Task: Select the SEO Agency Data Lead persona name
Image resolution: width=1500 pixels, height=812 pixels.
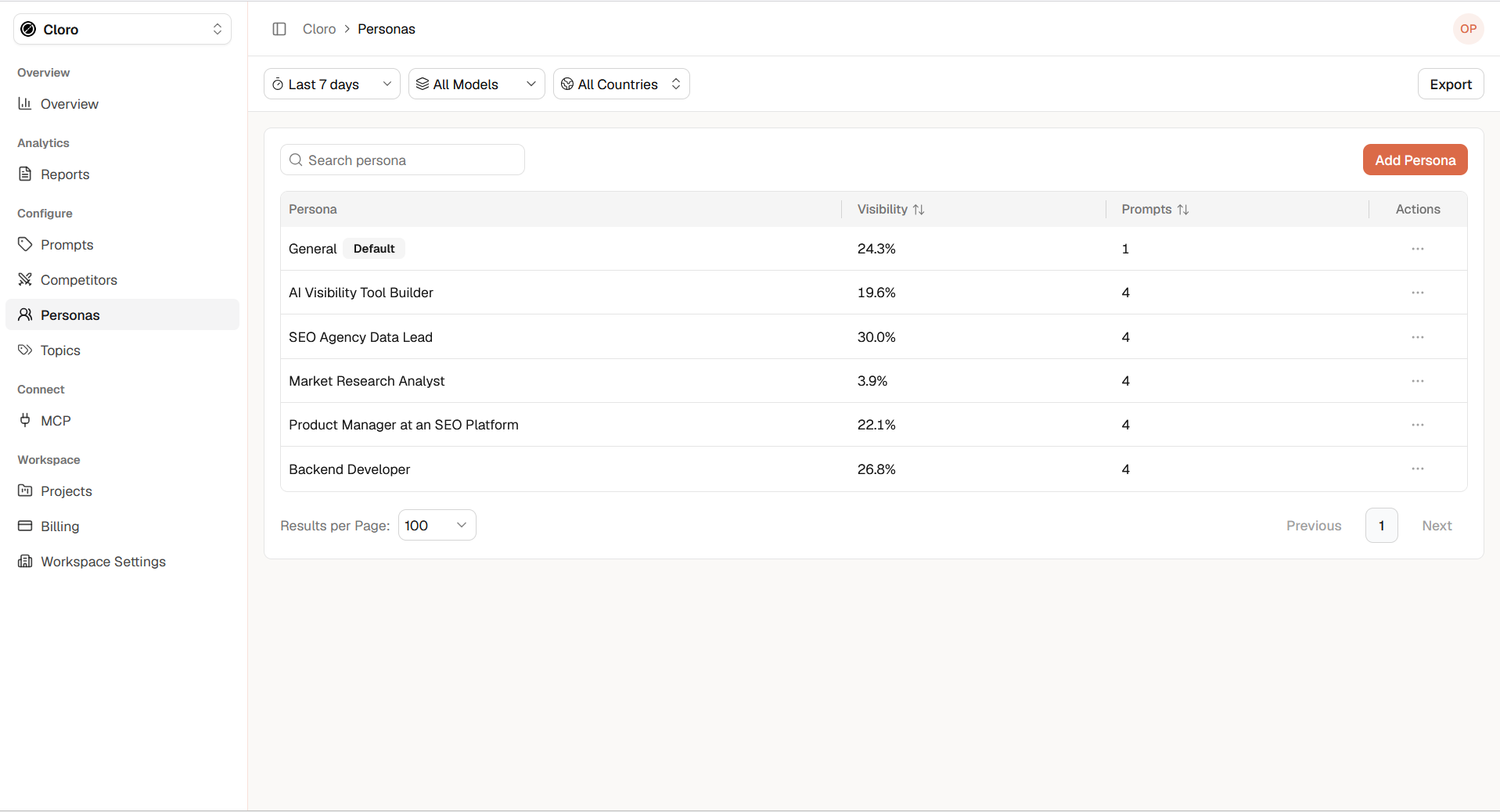Action: point(361,337)
